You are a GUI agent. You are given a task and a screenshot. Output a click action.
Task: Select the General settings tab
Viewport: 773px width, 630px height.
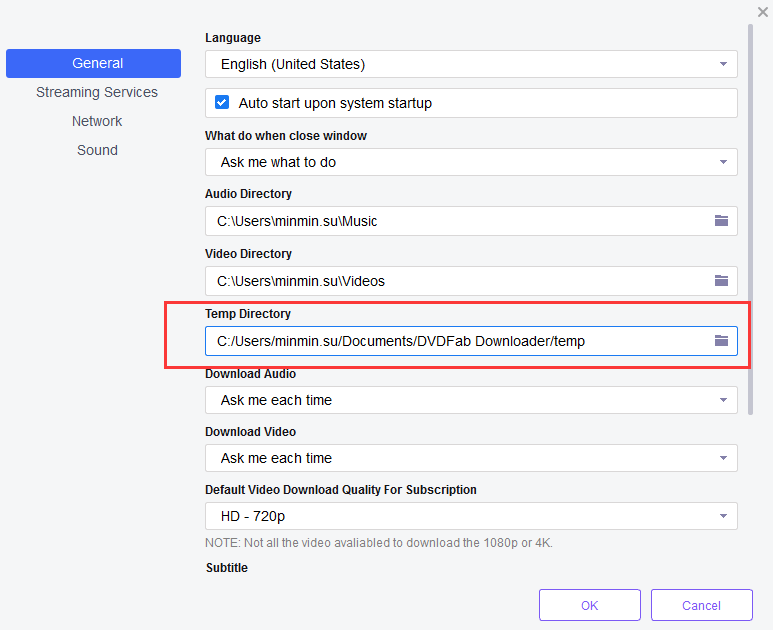pos(93,63)
